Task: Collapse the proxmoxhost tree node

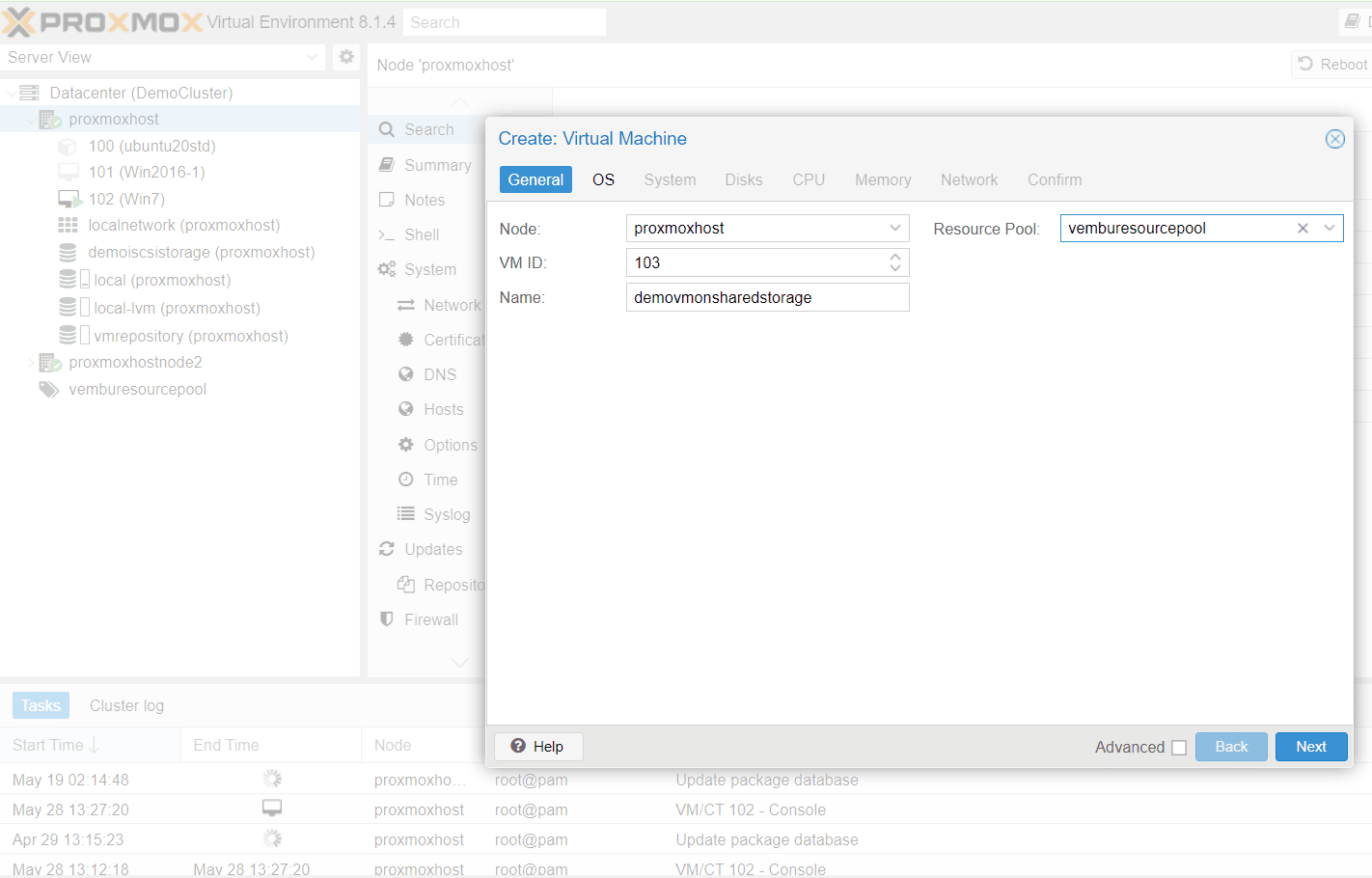Action: click(31, 121)
